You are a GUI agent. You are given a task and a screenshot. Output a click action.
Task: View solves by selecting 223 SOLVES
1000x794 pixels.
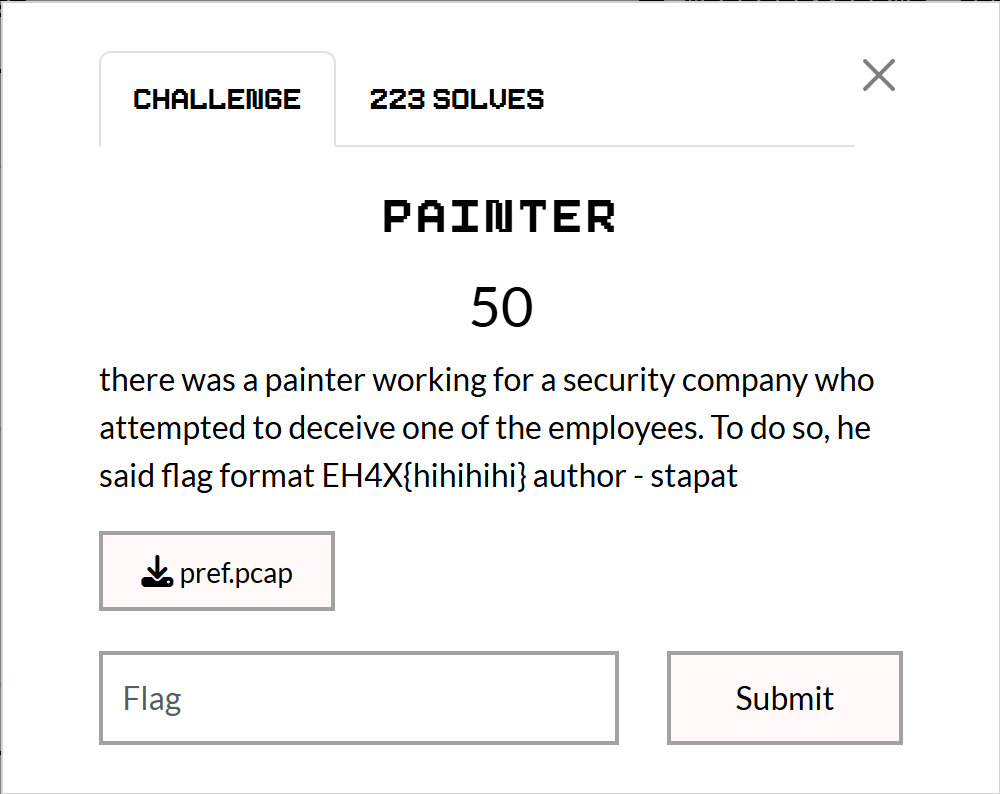coord(457,99)
